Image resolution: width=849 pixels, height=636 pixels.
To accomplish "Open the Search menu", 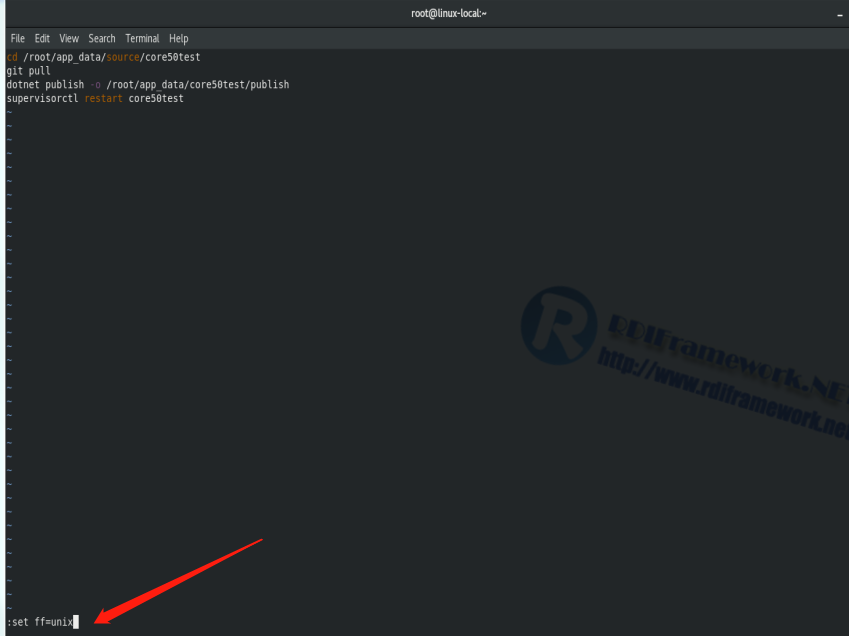I will [x=102, y=38].
